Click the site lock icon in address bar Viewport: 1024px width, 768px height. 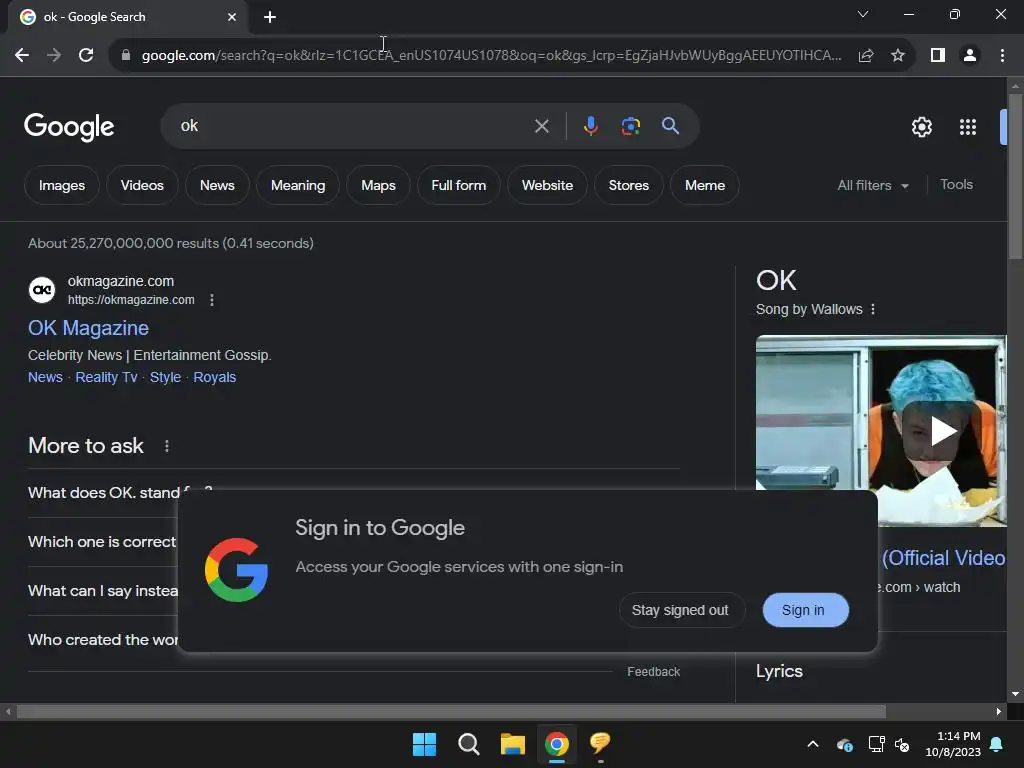[x=126, y=56]
